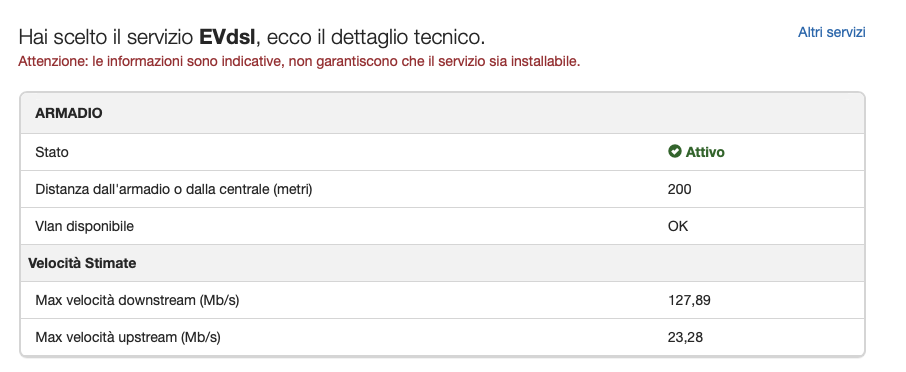The image size is (906, 372).
Task: Click the distance value 200
Action: pyautogui.click(x=680, y=189)
